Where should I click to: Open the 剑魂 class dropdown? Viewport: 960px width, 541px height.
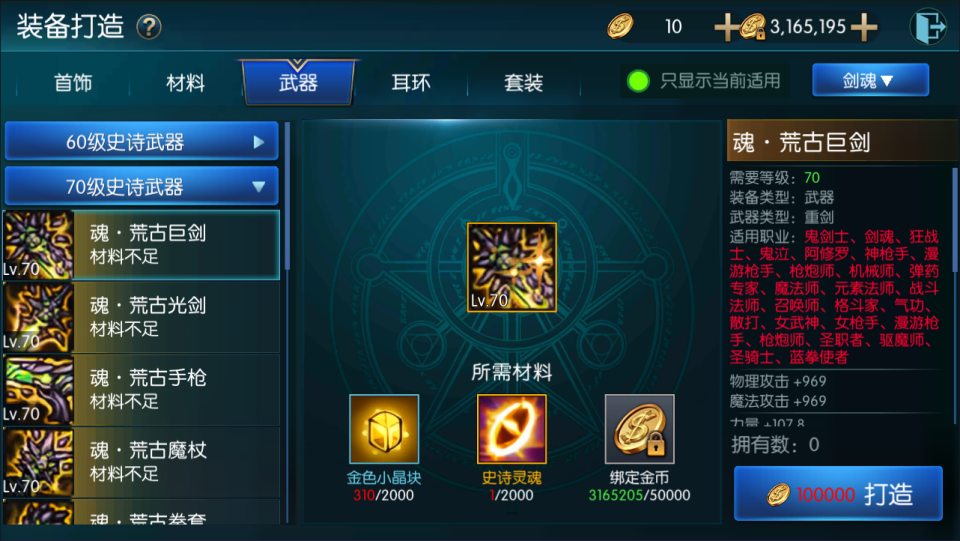point(870,80)
